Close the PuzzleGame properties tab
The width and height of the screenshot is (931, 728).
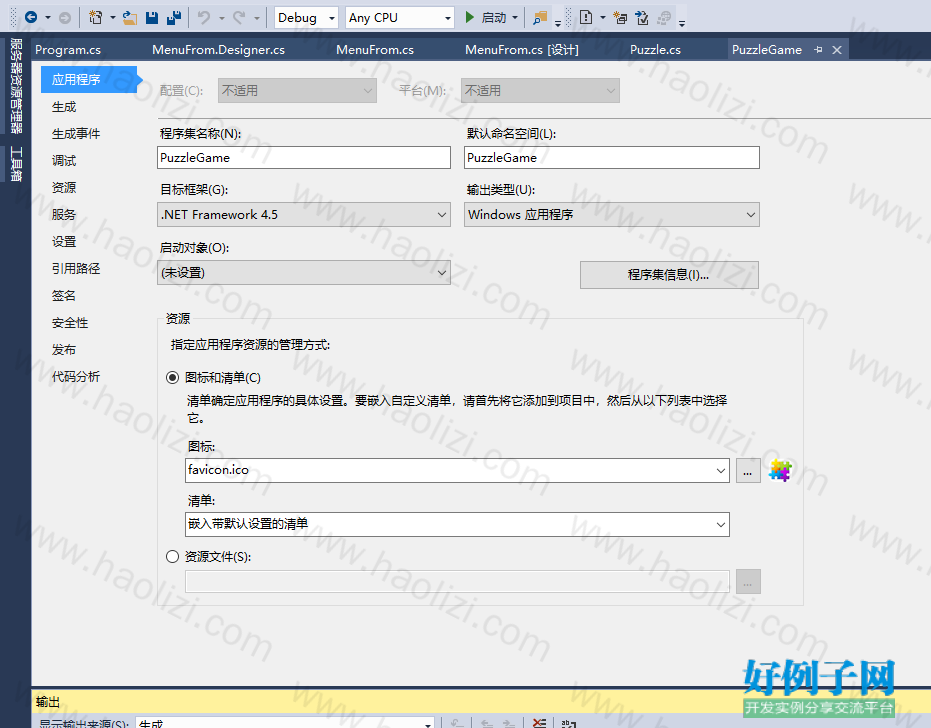[x=837, y=50]
